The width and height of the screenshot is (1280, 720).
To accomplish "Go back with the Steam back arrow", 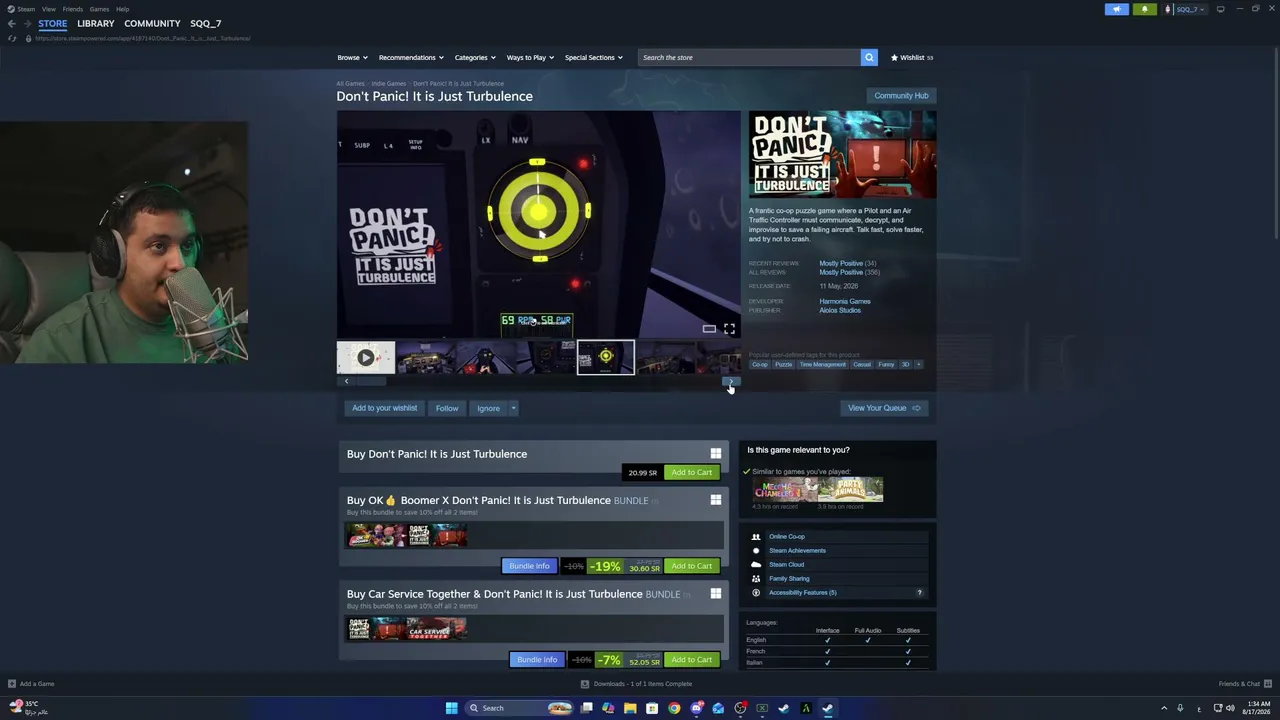I will tap(12, 23).
